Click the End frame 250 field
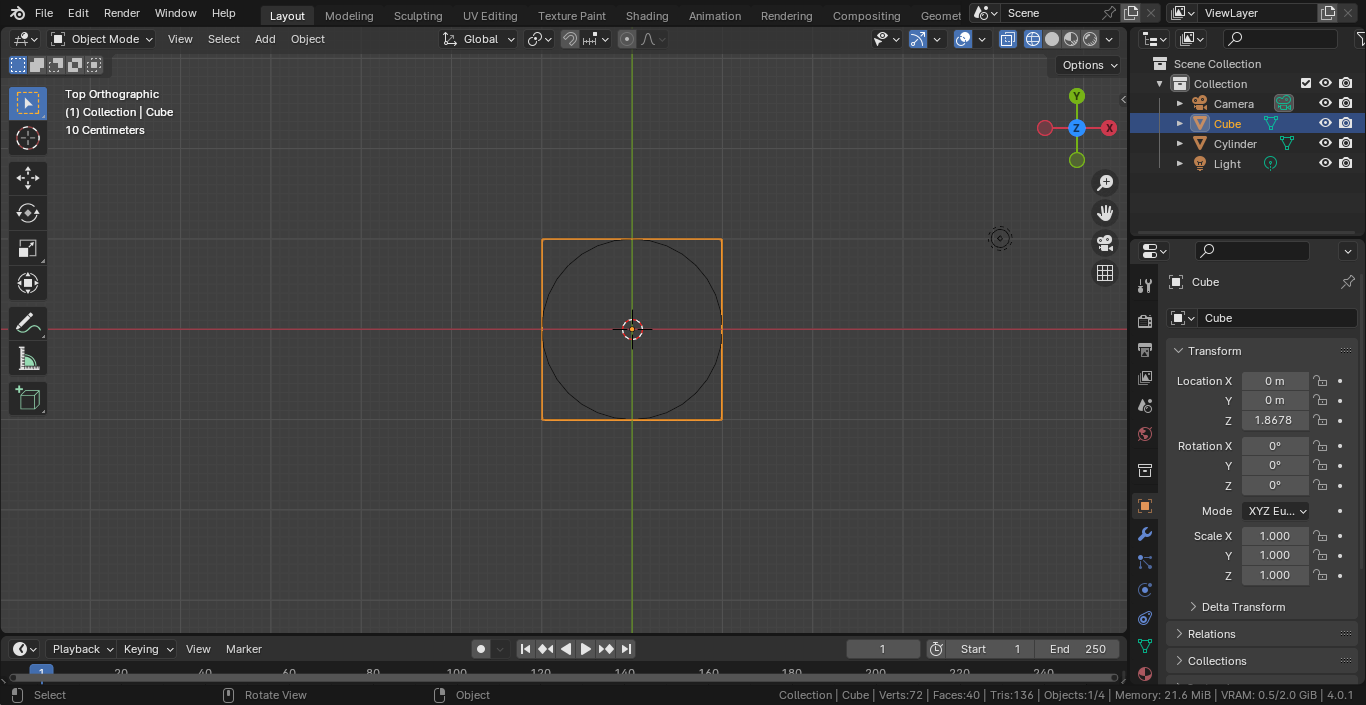This screenshot has width=1366, height=705. pyautogui.click(x=1077, y=649)
